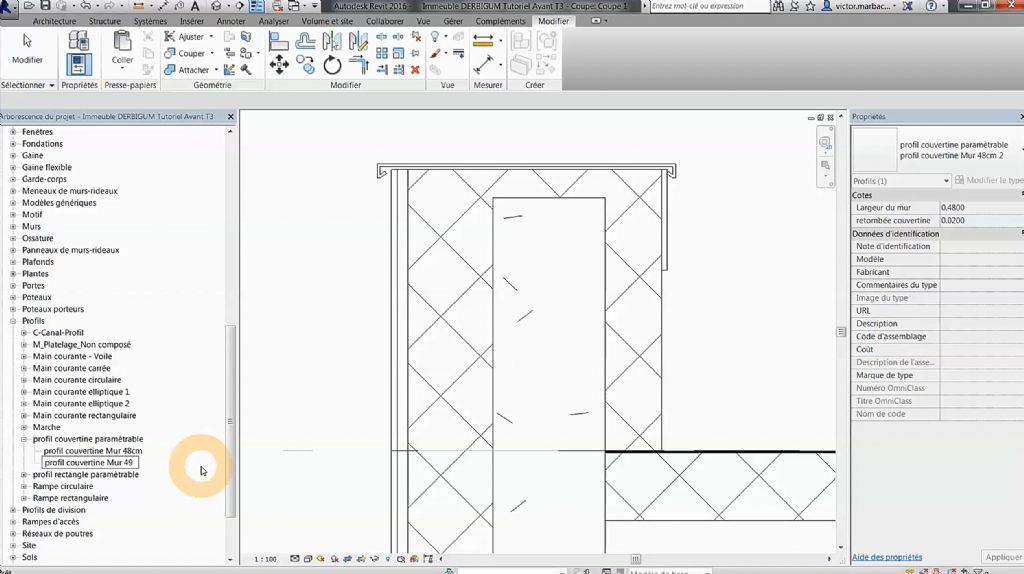Switch to the Architecture ribbon tab
The image size is (1024, 574).
pos(54,21)
